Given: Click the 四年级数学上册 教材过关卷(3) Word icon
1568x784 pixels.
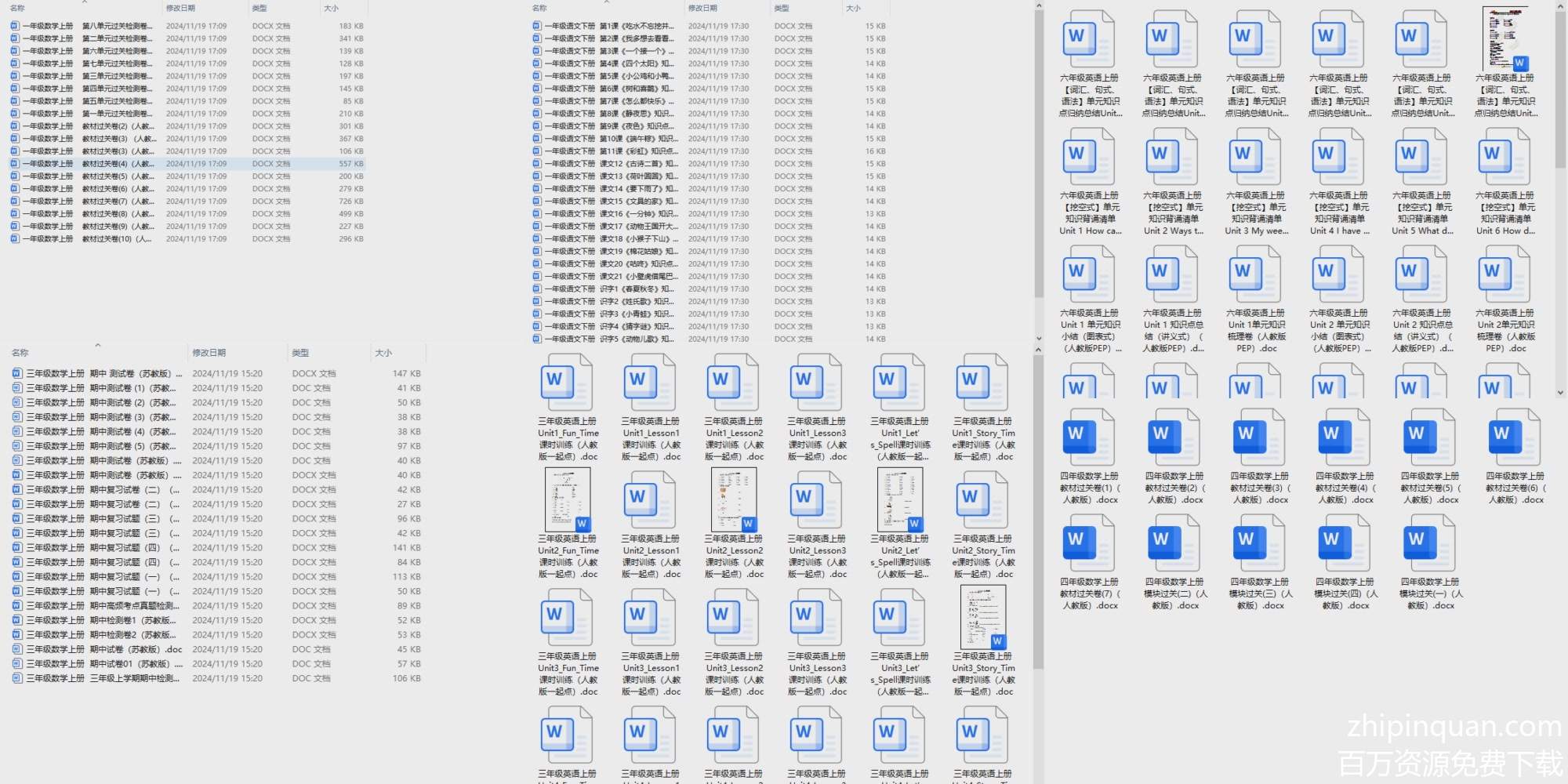Looking at the screenshot, I should click(1258, 437).
